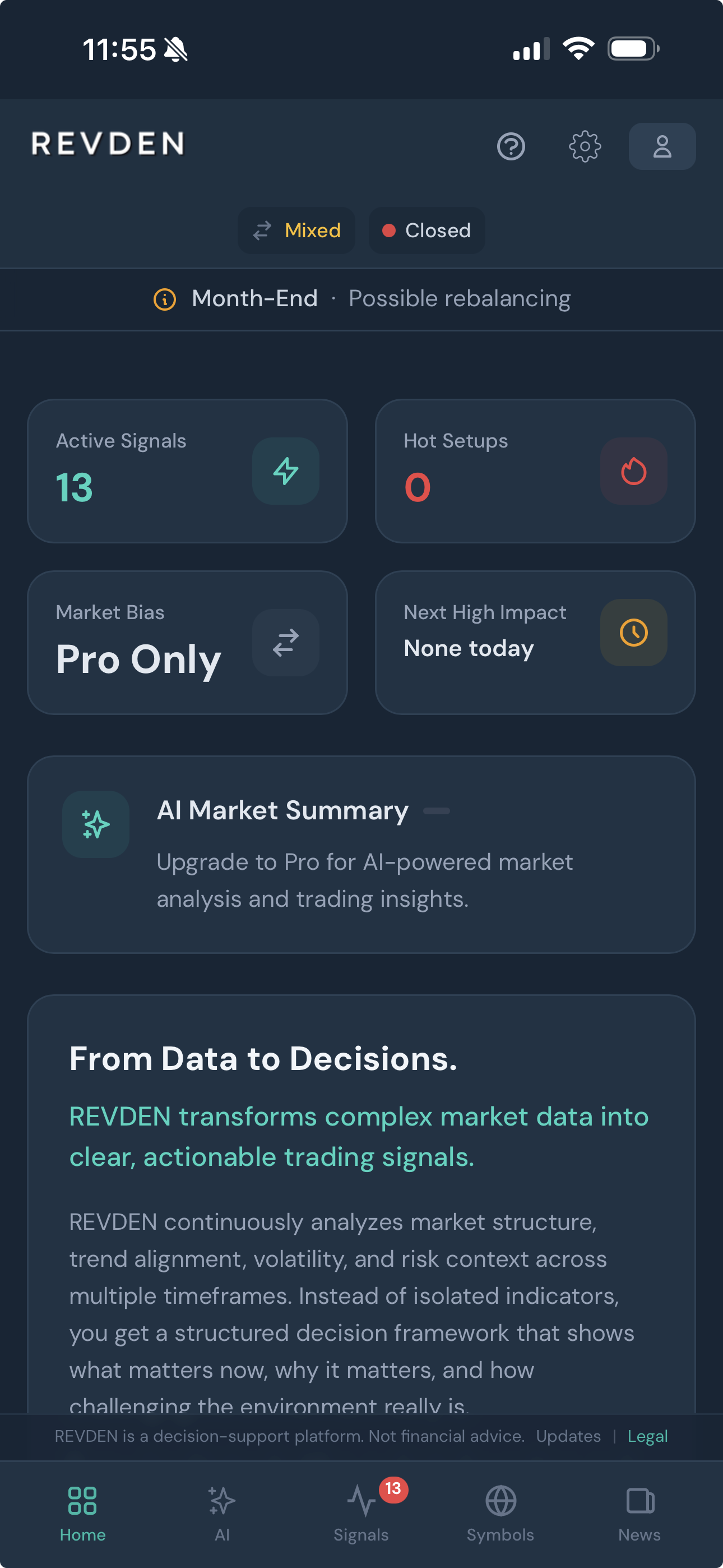This screenshot has height=1568, width=723.
Task: Tap the Next High Impact clock icon
Action: click(633, 633)
